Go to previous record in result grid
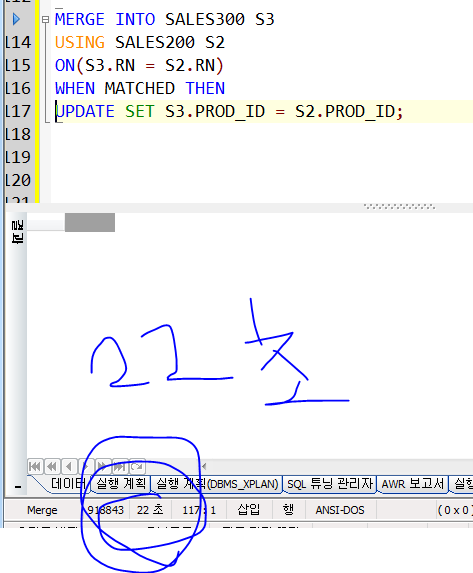The height and width of the screenshot is (573, 473). point(69,466)
